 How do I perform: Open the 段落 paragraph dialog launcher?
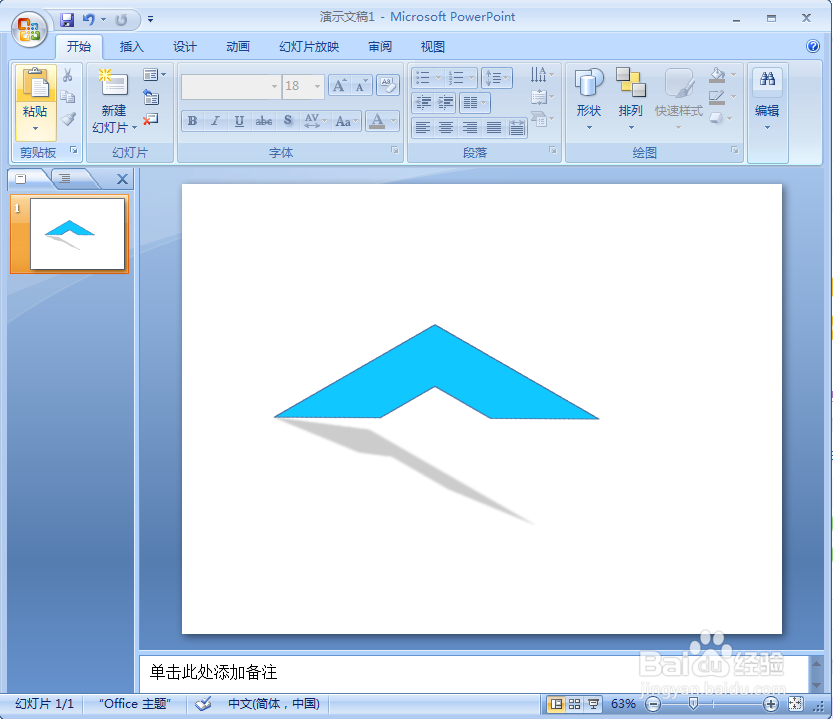pos(552,150)
